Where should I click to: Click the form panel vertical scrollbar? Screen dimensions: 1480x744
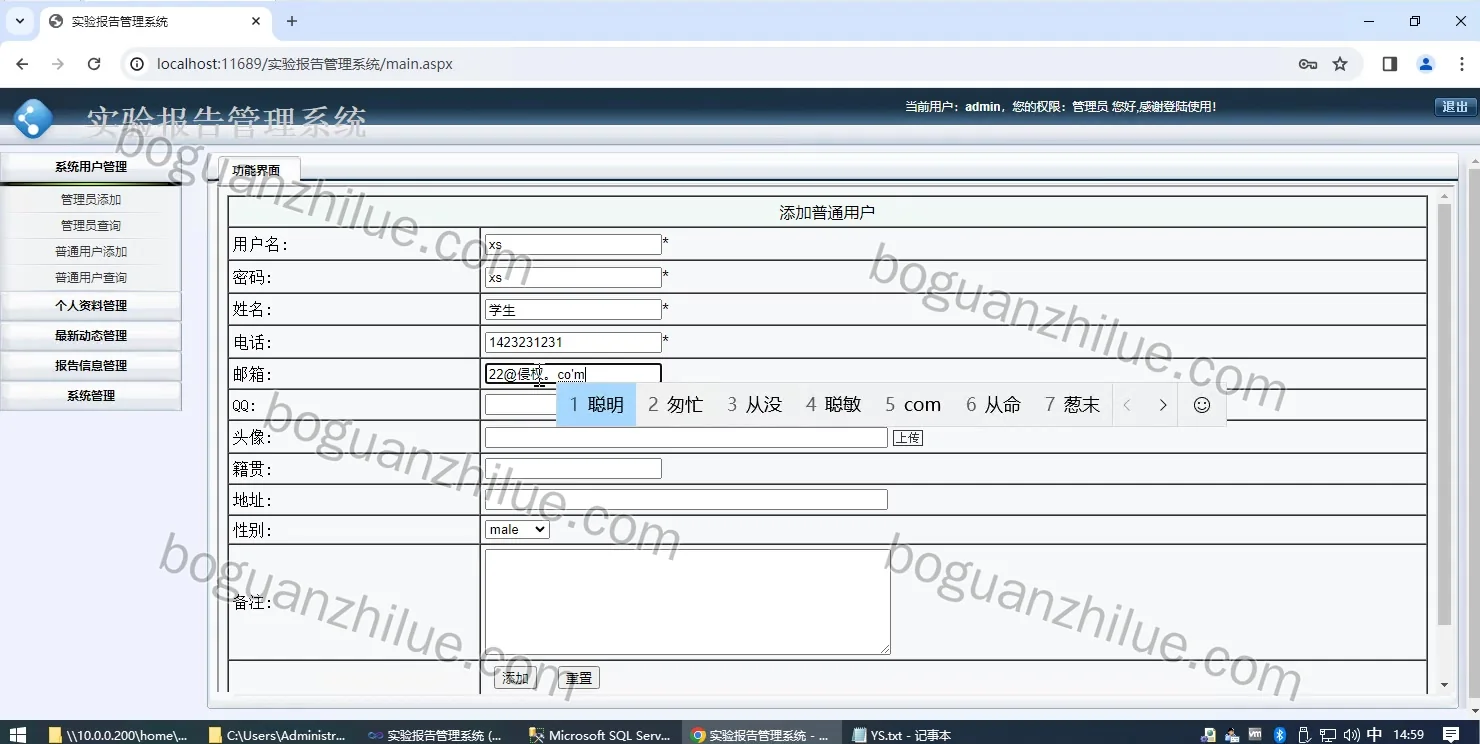tap(1444, 415)
